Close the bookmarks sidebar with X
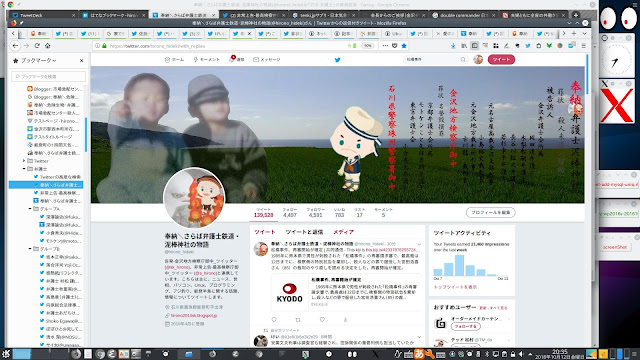640x360 pixels. click(x=81, y=60)
